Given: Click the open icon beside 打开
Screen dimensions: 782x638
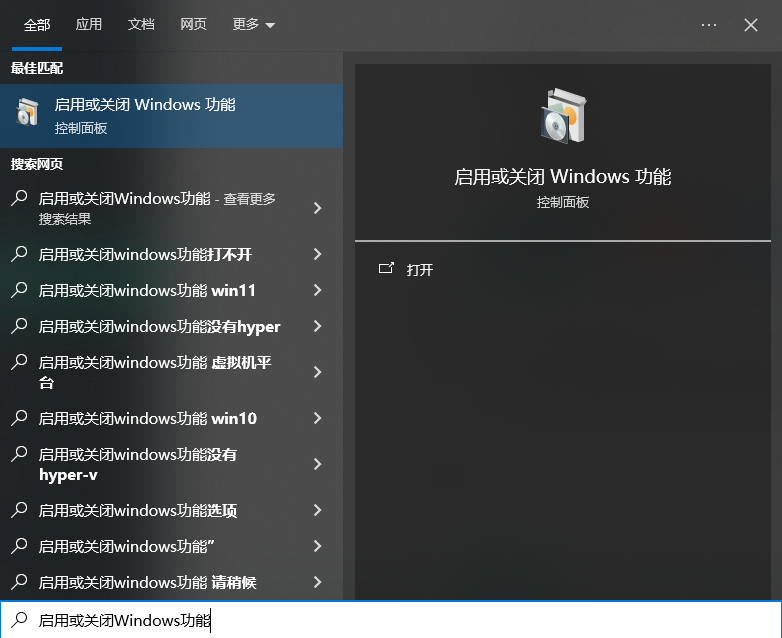Looking at the screenshot, I should [386, 269].
